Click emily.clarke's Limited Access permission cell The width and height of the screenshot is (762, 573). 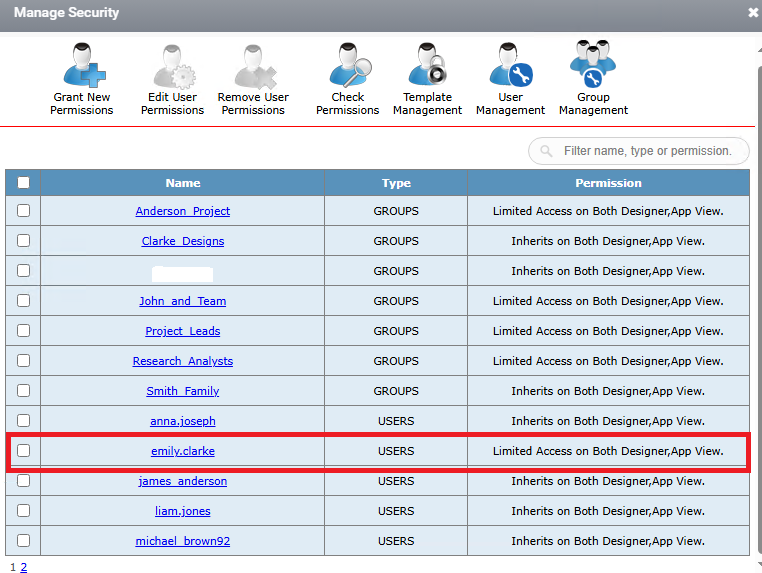tap(608, 451)
